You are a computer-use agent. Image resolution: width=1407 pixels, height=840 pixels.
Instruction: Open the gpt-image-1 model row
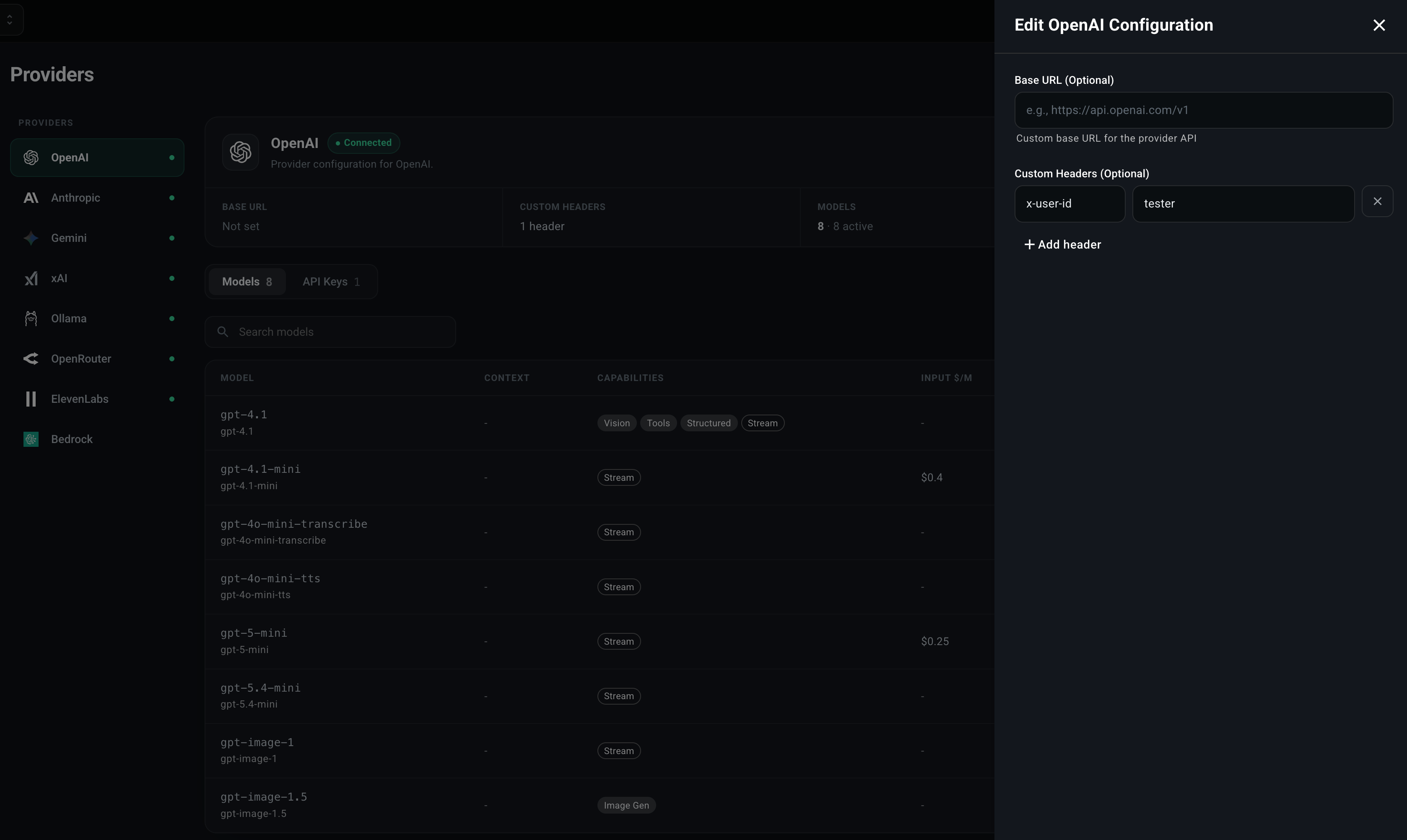coord(600,751)
